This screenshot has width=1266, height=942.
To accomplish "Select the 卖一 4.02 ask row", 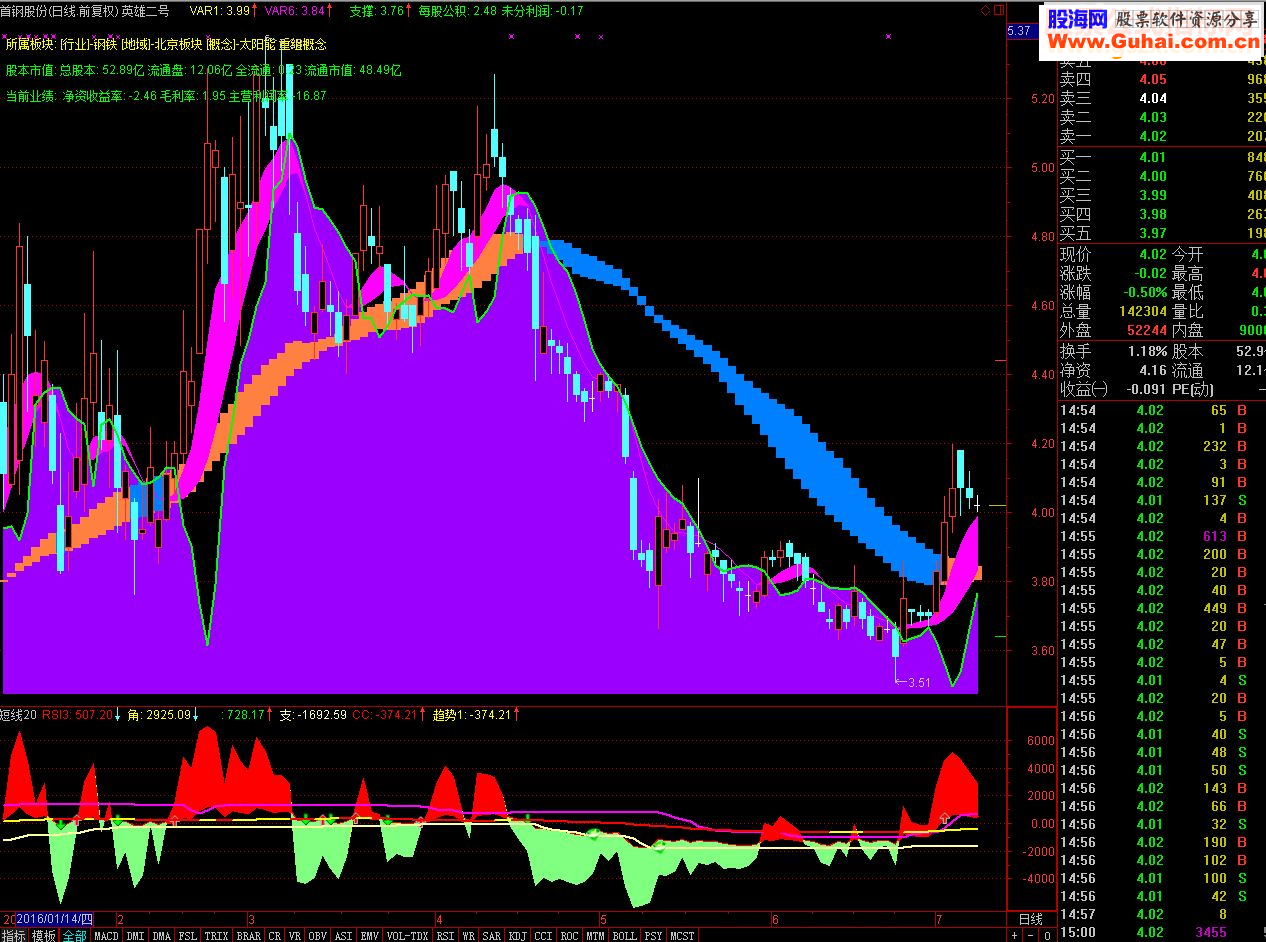I will (x=1162, y=136).
